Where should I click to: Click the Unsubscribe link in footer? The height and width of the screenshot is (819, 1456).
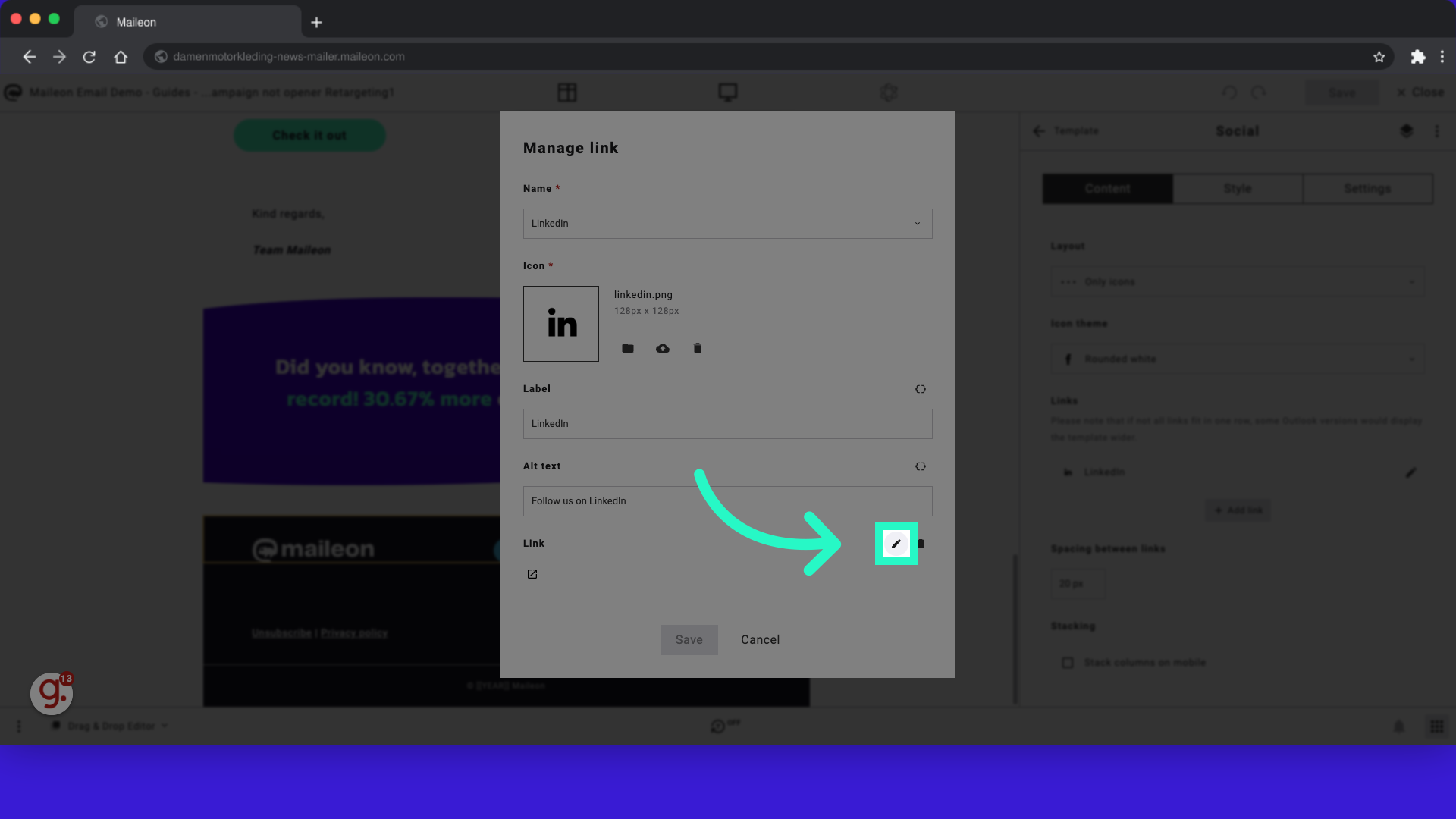pyautogui.click(x=281, y=633)
